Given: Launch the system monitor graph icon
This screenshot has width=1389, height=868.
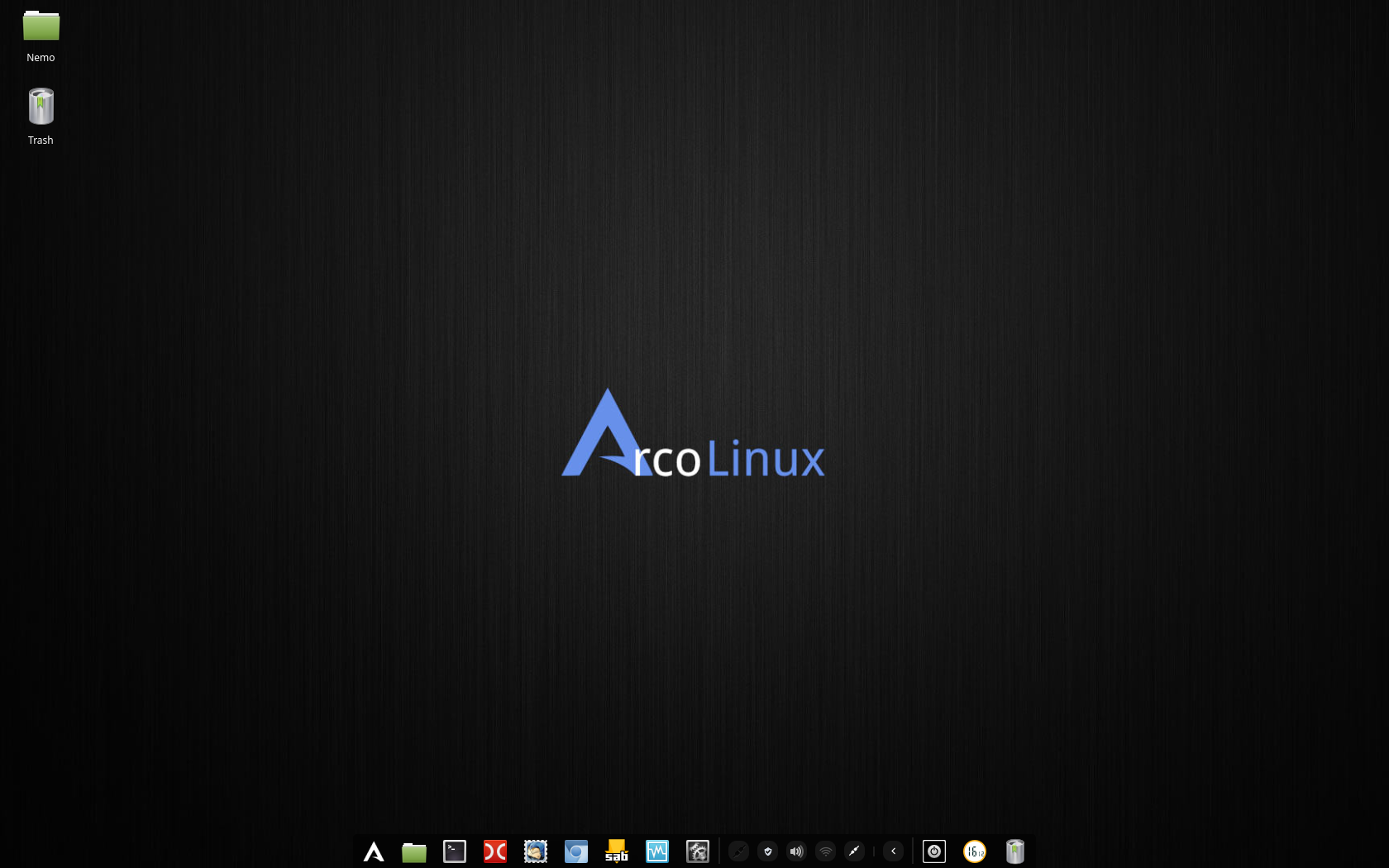Looking at the screenshot, I should click(x=657, y=851).
